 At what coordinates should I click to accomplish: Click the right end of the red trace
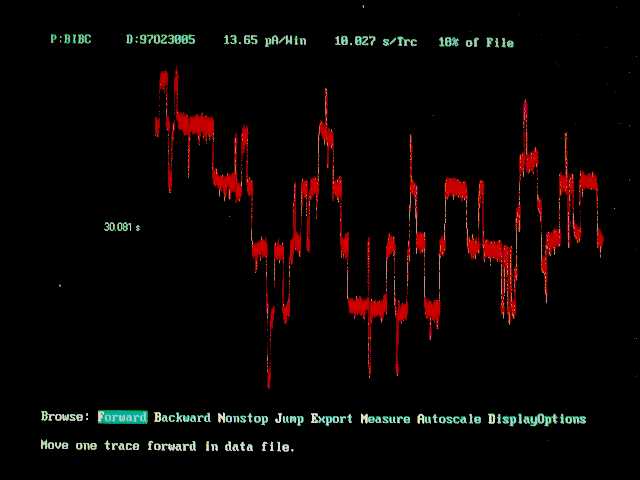click(x=601, y=240)
